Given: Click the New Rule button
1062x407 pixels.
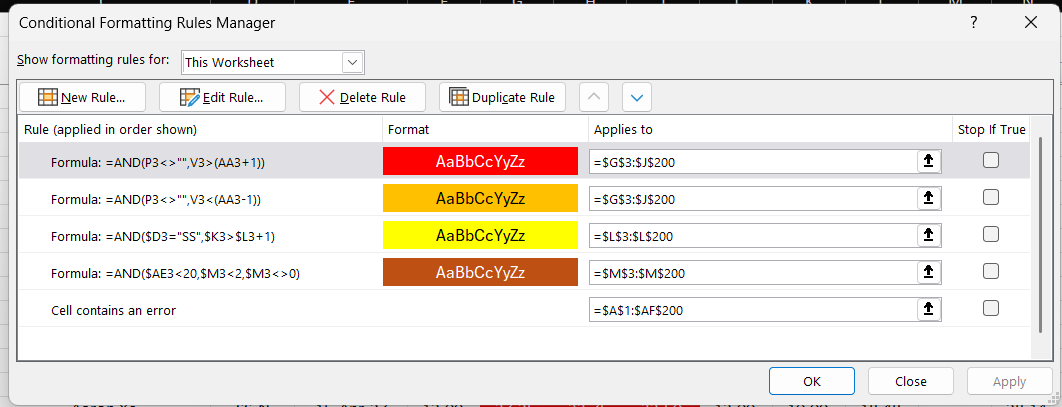Looking at the screenshot, I should [82, 98].
